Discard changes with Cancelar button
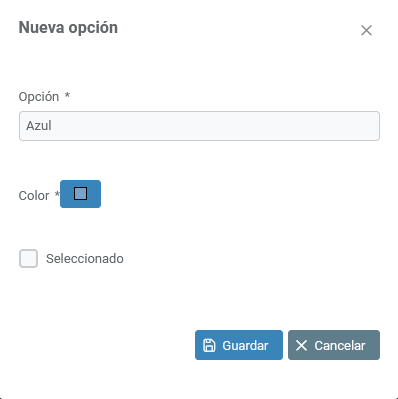The height and width of the screenshot is (399, 398). pos(334,345)
